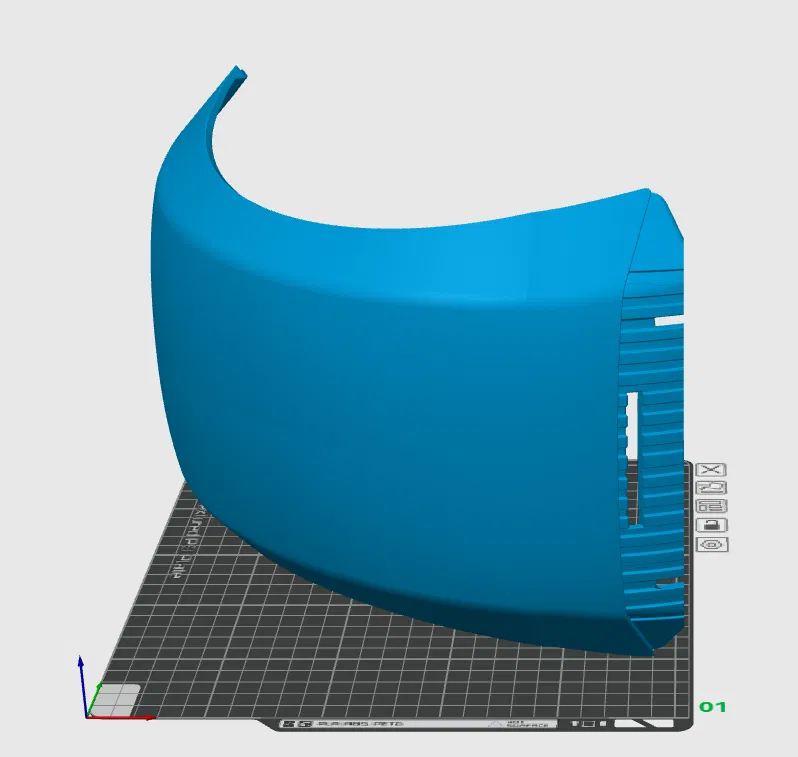The width and height of the screenshot is (798, 757).
Task: Click the auto-orient plate icon
Action: [x=711, y=488]
